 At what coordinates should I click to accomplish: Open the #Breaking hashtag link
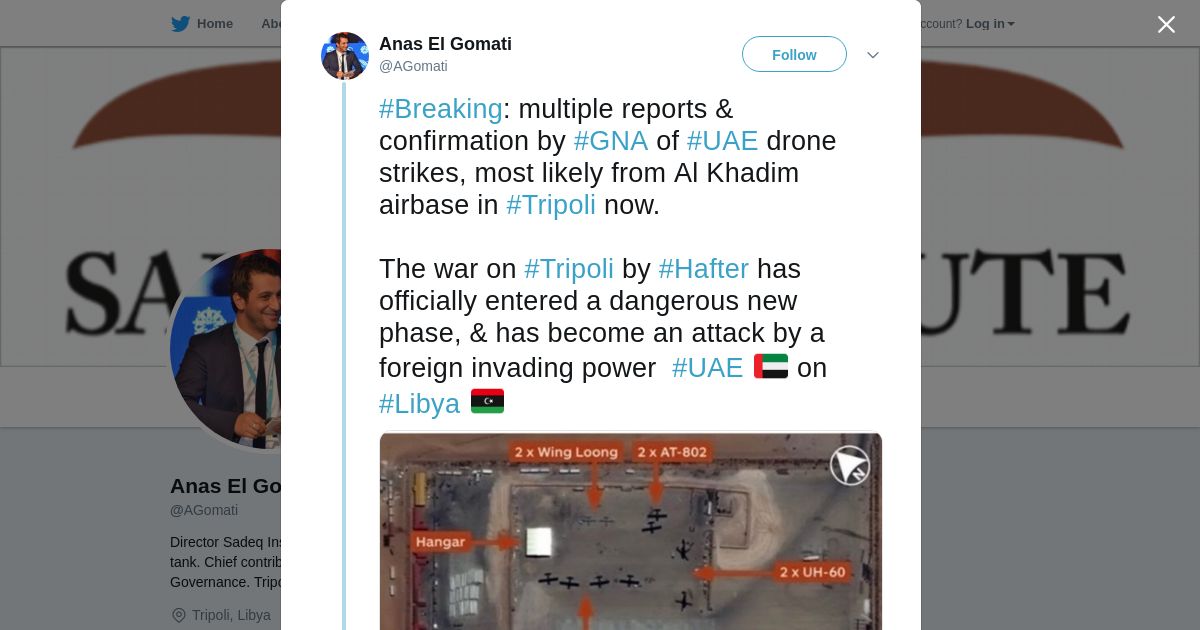(x=441, y=109)
